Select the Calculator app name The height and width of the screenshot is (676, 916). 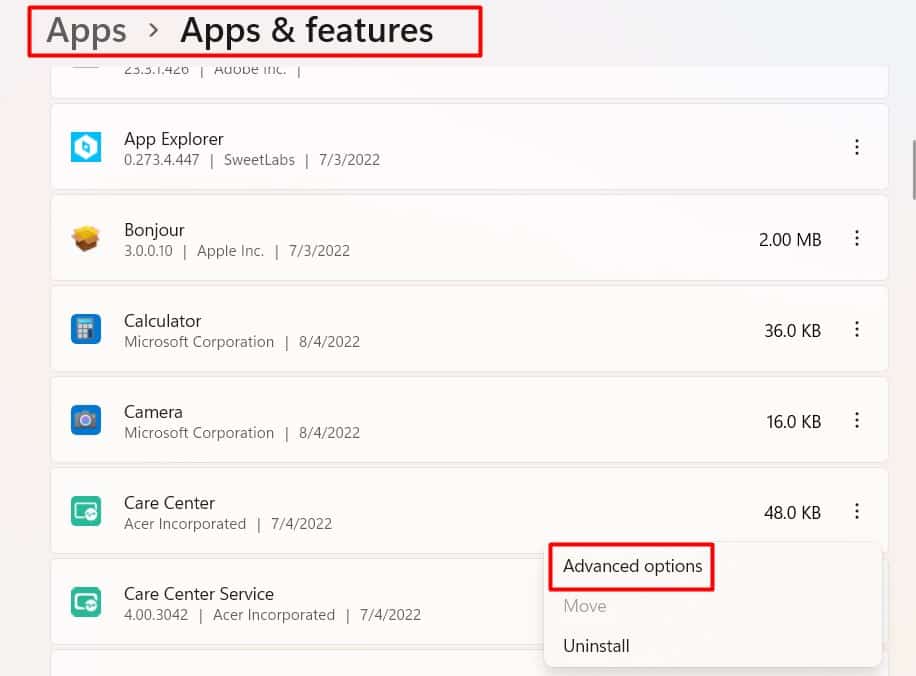162,321
